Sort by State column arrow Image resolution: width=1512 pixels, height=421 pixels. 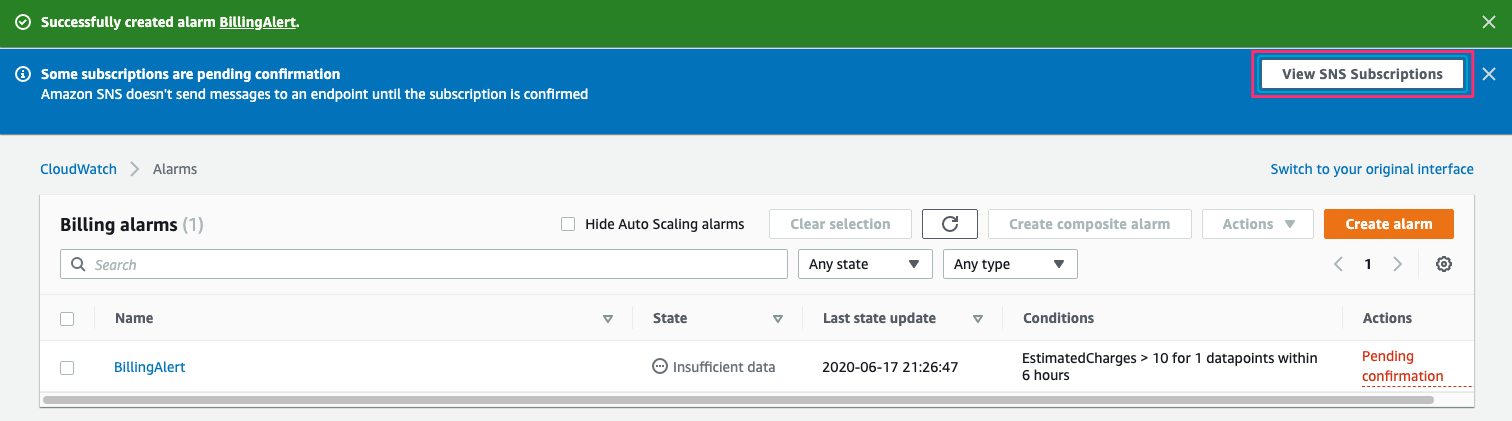[777, 319]
